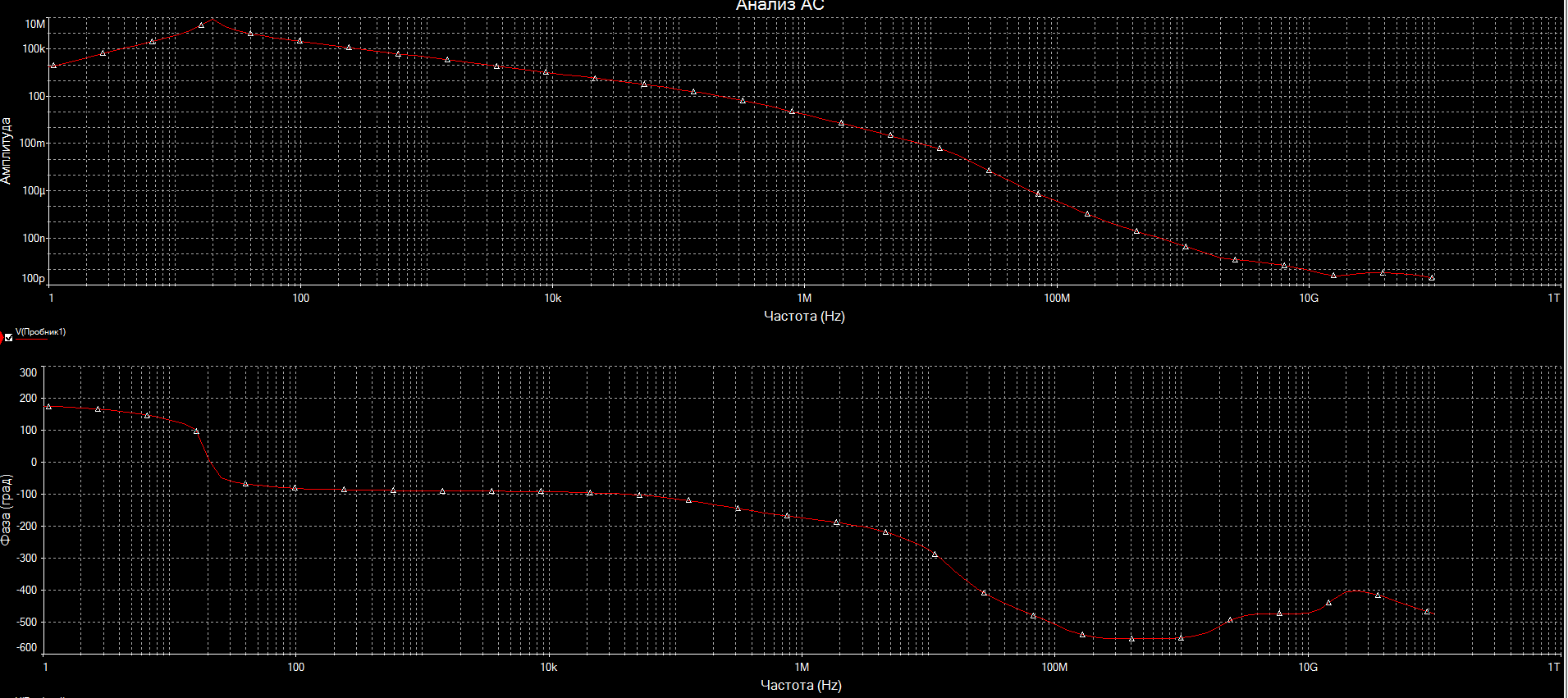Click the 'Фаза (град)' vertical axis label
The image size is (1568, 698).
pyautogui.click(x=7, y=509)
